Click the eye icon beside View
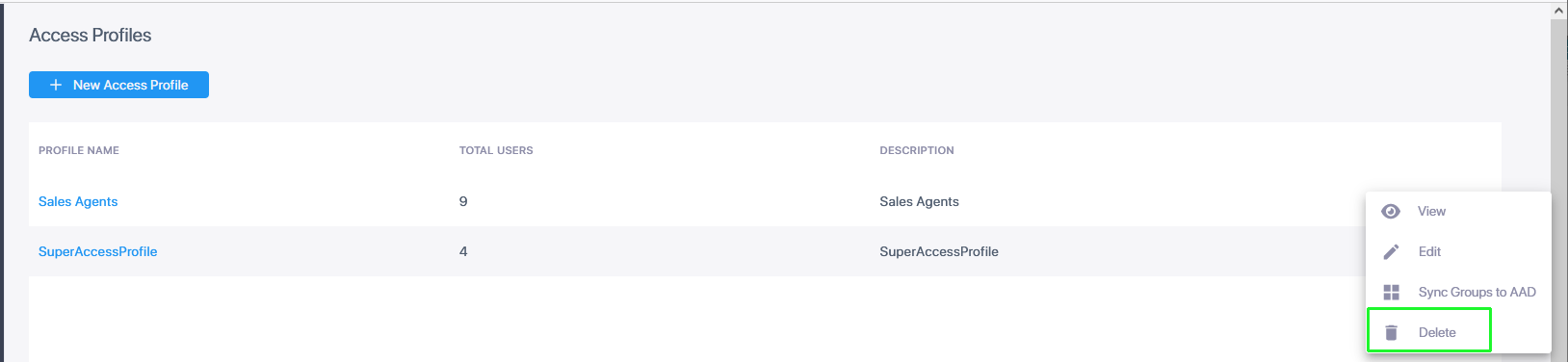 click(x=1391, y=211)
